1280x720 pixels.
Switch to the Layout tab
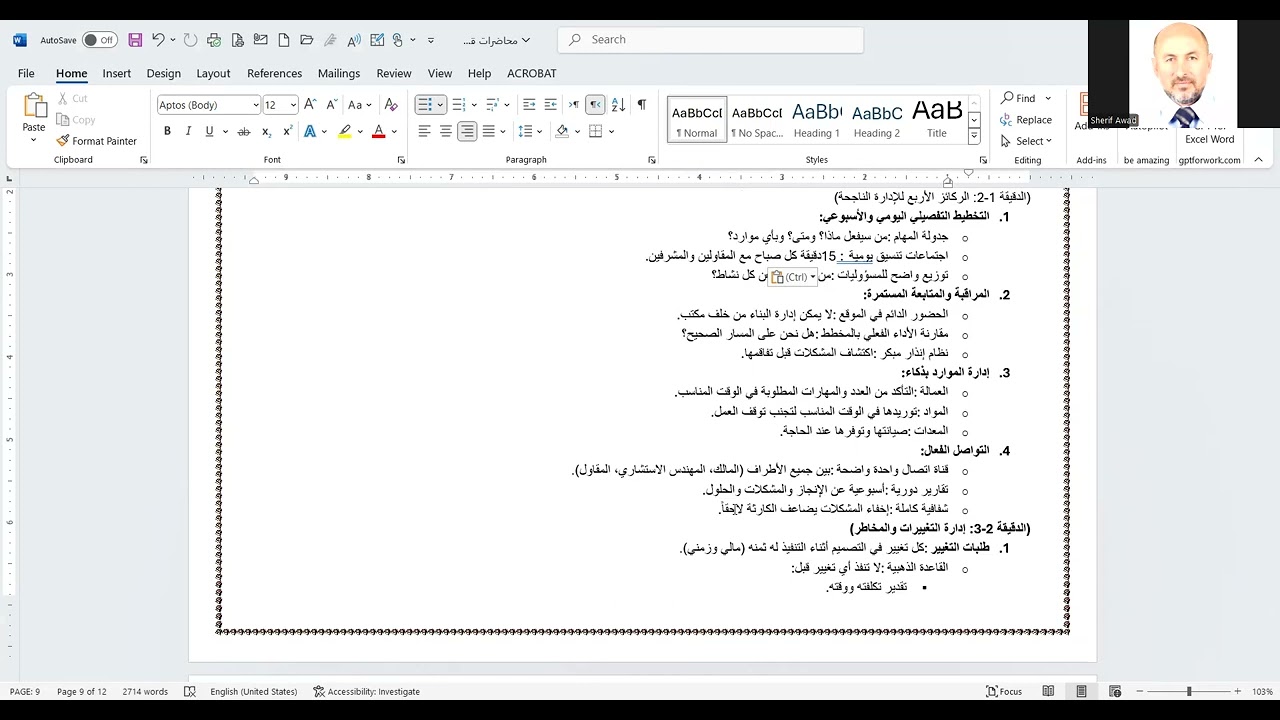click(213, 73)
